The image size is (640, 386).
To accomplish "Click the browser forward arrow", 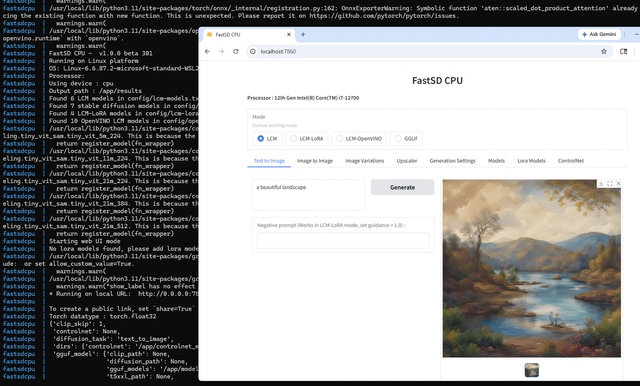I will pyautogui.click(x=221, y=51).
